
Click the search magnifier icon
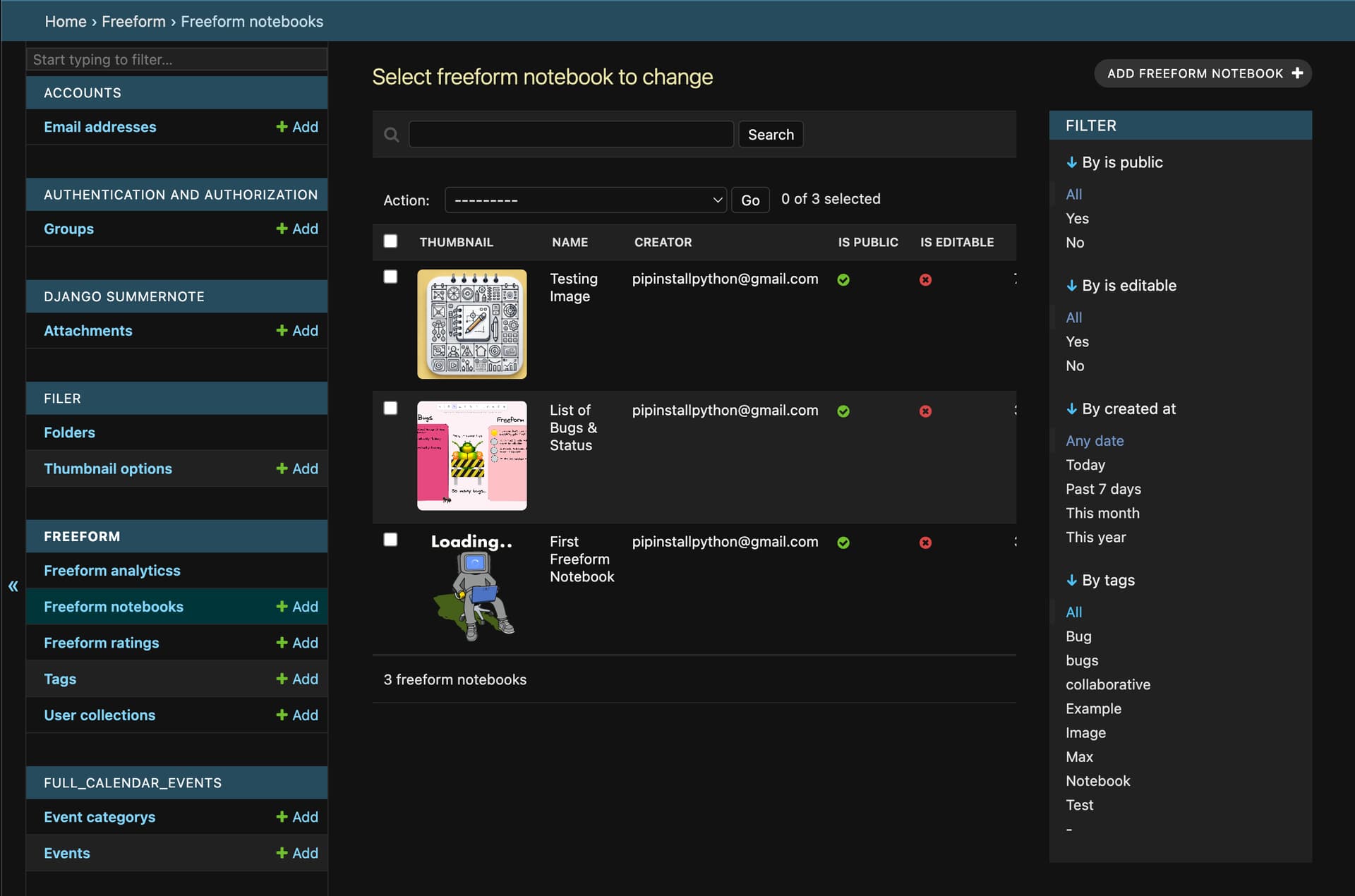(391, 135)
